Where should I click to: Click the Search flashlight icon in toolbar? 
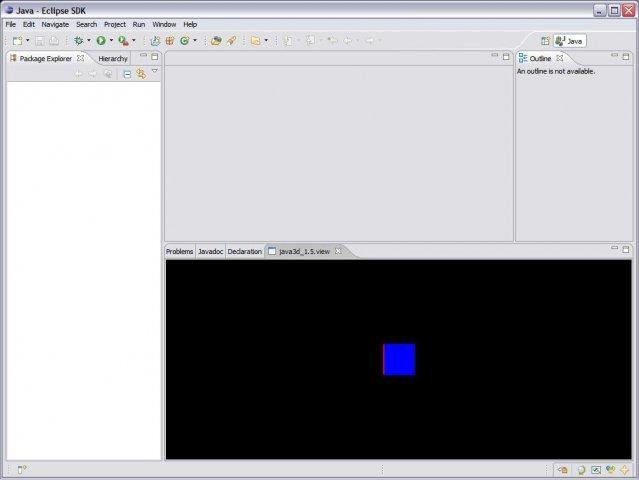pos(231,41)
